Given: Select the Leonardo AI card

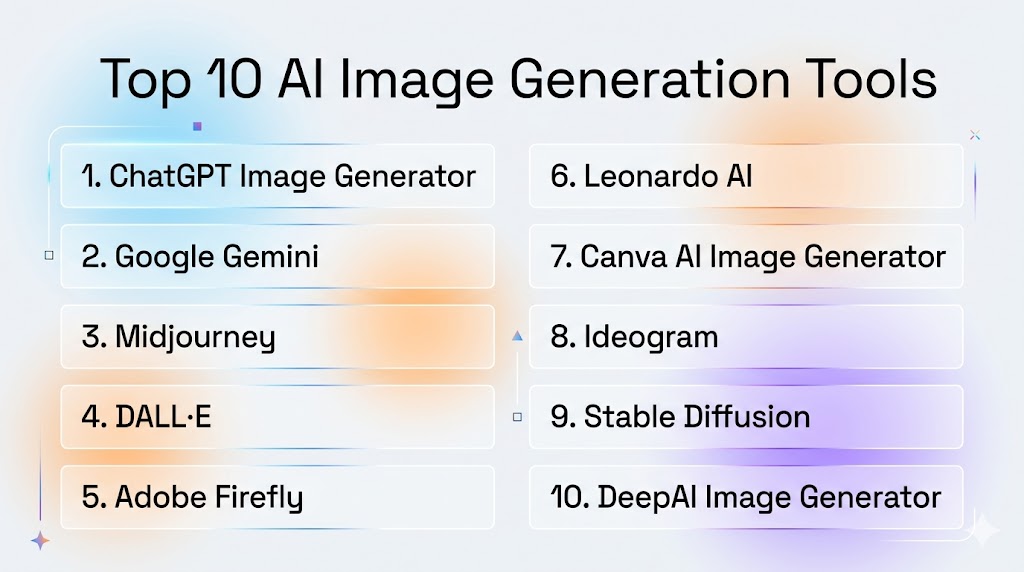Looking at the screenshot, I should click(x=745, y=176).
